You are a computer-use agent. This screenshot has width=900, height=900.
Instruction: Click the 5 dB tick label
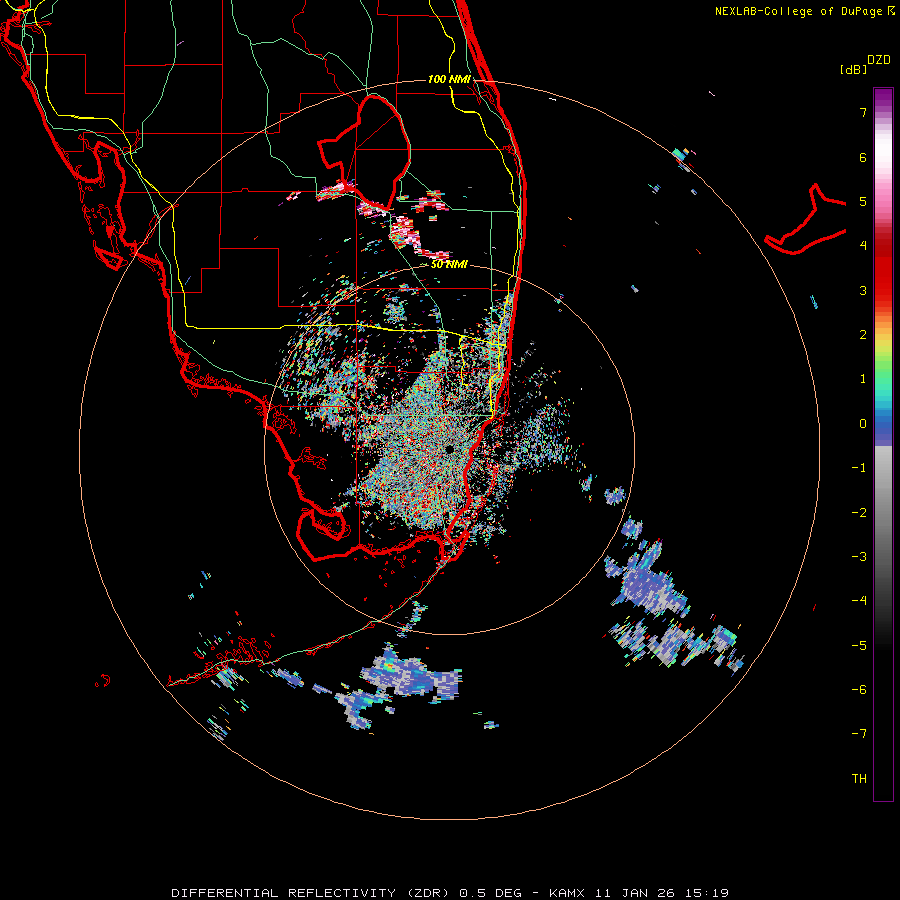863,201
